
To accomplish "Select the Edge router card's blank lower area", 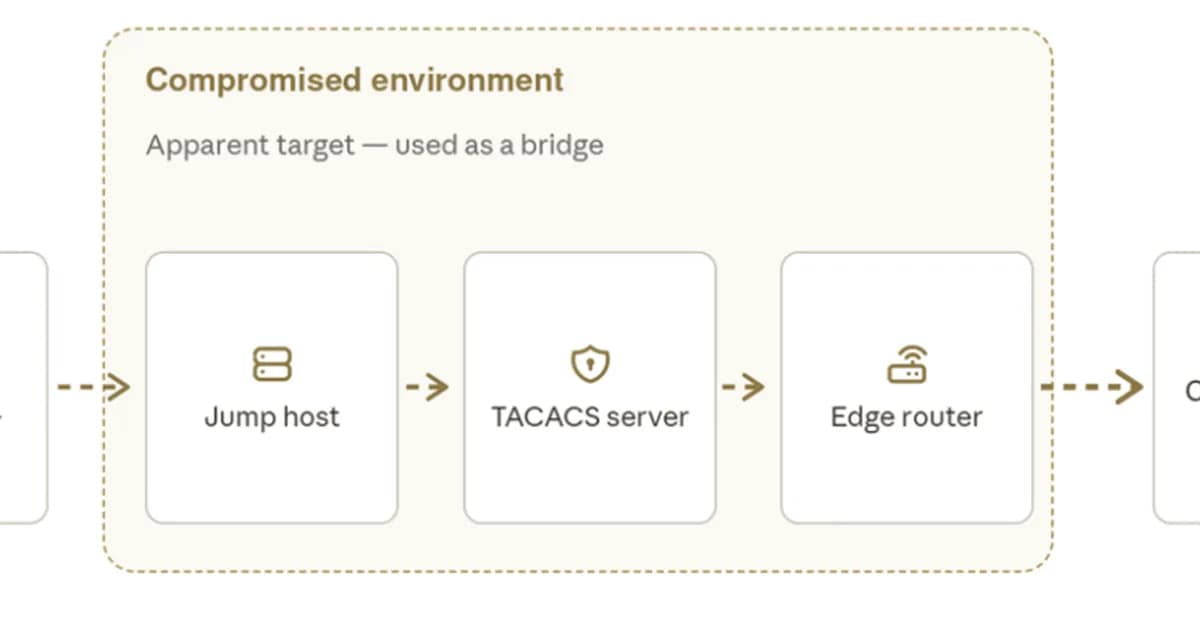I will 907,478.
